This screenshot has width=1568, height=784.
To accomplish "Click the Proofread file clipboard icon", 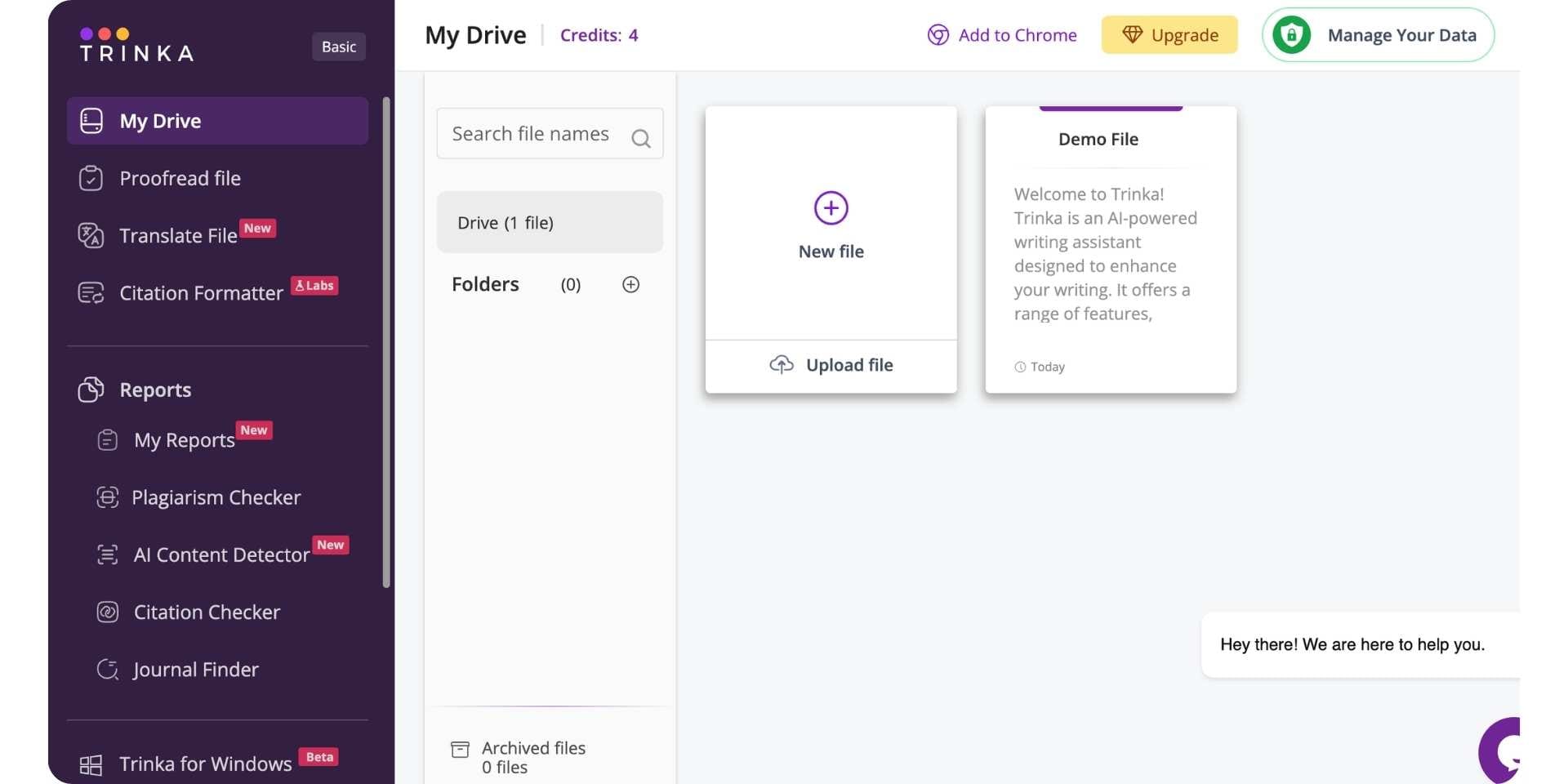I will [x=91, y=178].
